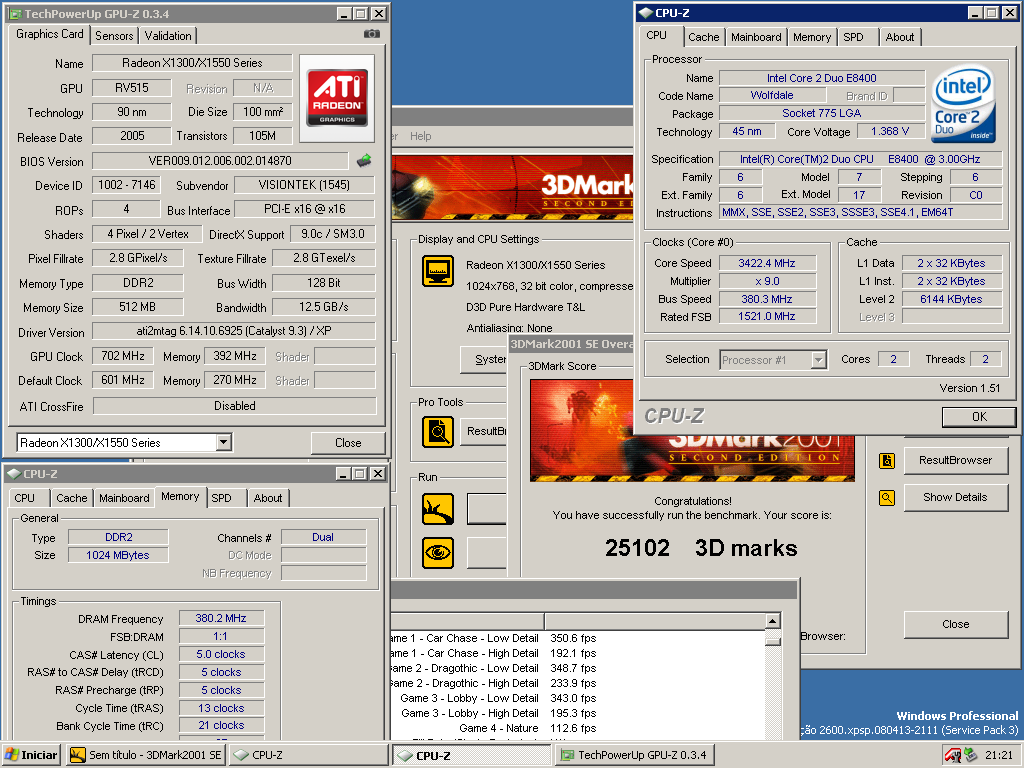Open the Help menu in 3DMark
1024x768 pixels.
pos(421,136)
